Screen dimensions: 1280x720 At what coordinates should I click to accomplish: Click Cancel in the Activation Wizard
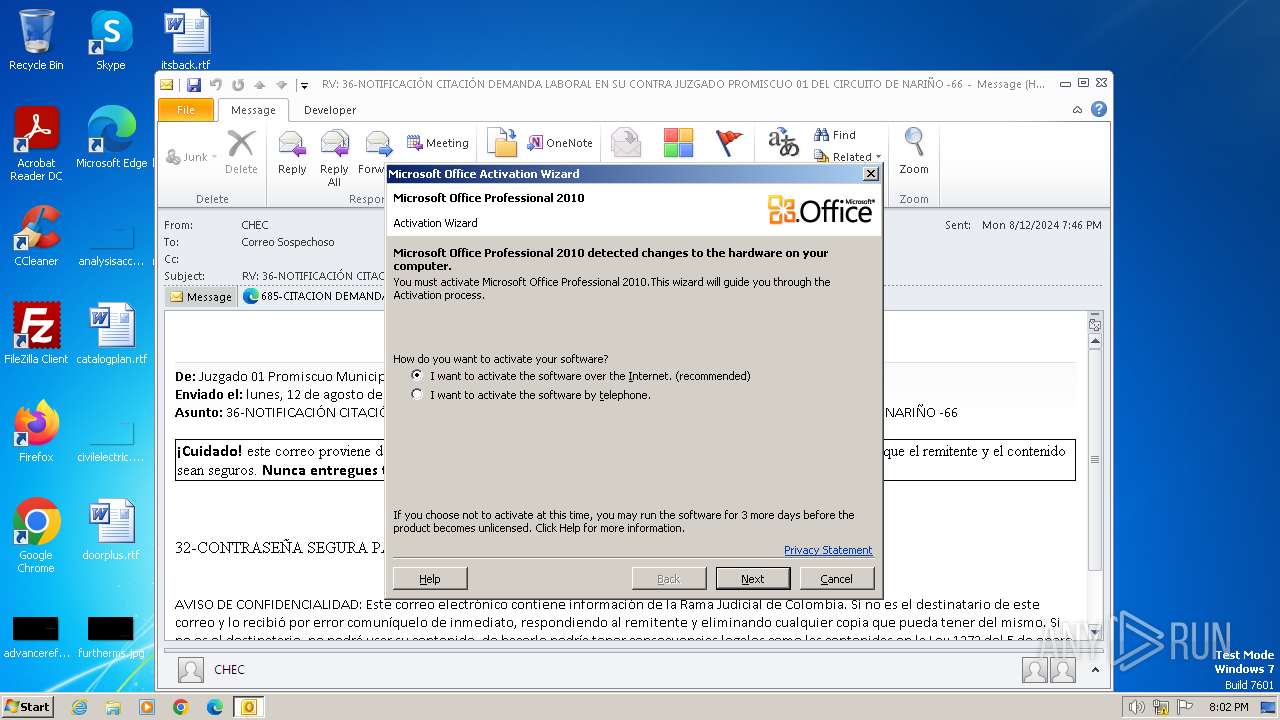(837, 579)
